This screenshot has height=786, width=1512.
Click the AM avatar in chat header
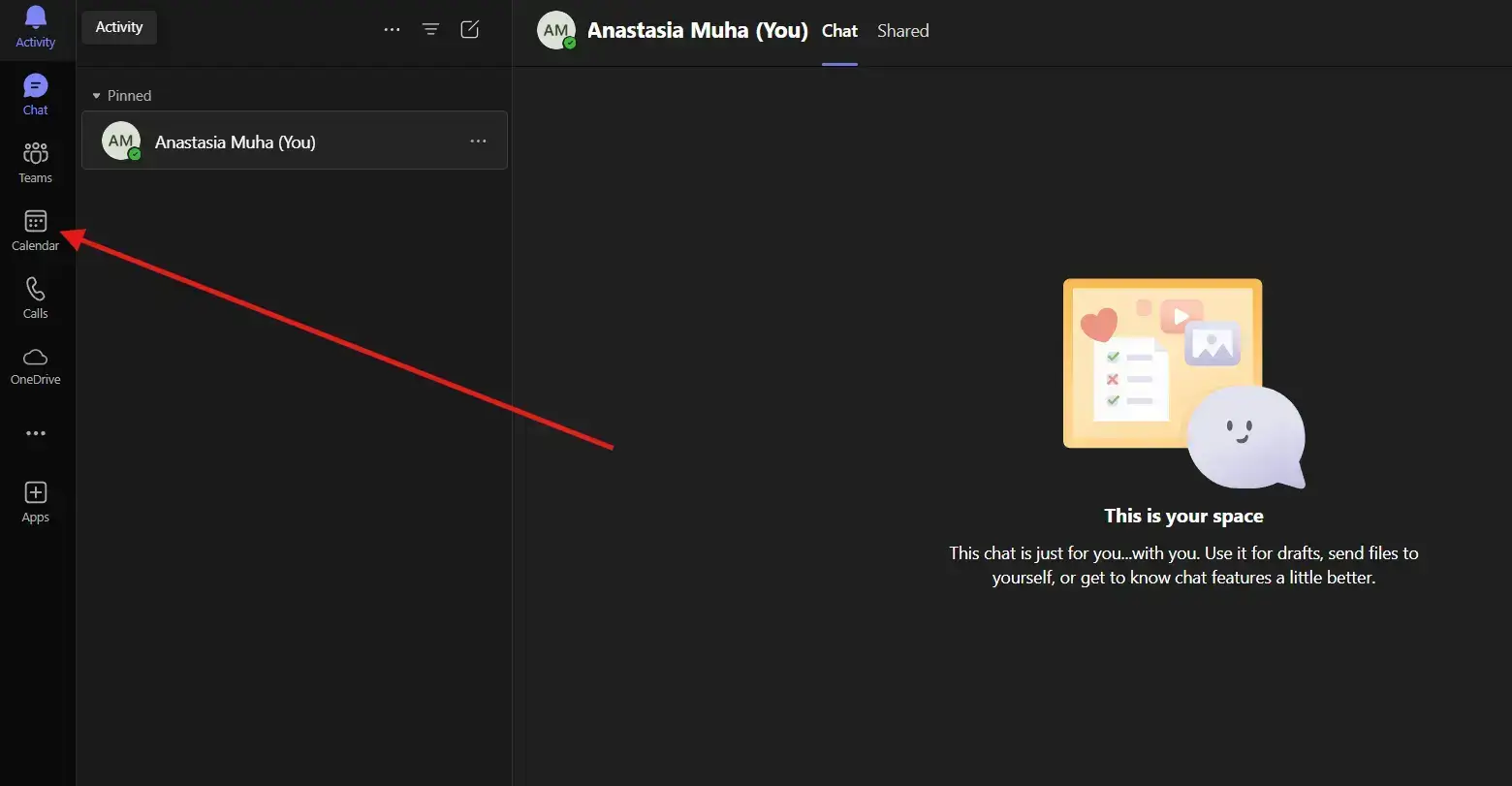click(556, 31)
